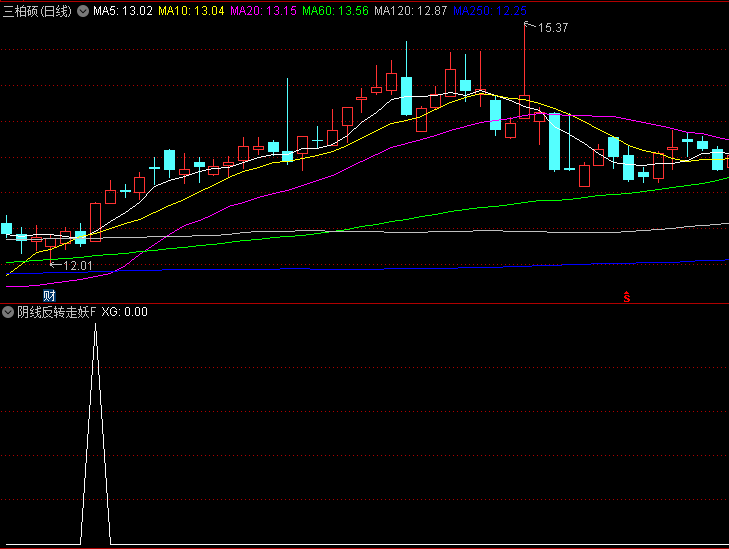
Task: Click the green MA60: 13.56 label
Action: 335,11
